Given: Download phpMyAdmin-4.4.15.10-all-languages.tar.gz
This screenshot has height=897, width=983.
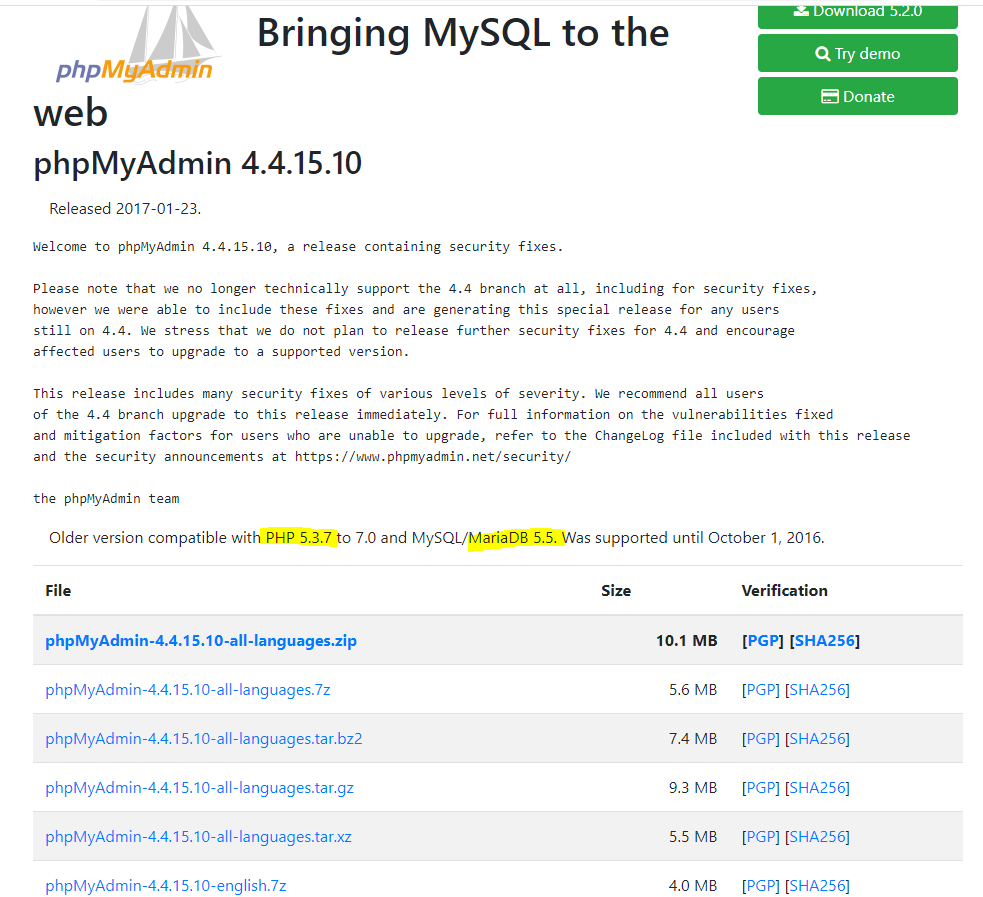Looking at the screenshot, I should pos(199,787).
